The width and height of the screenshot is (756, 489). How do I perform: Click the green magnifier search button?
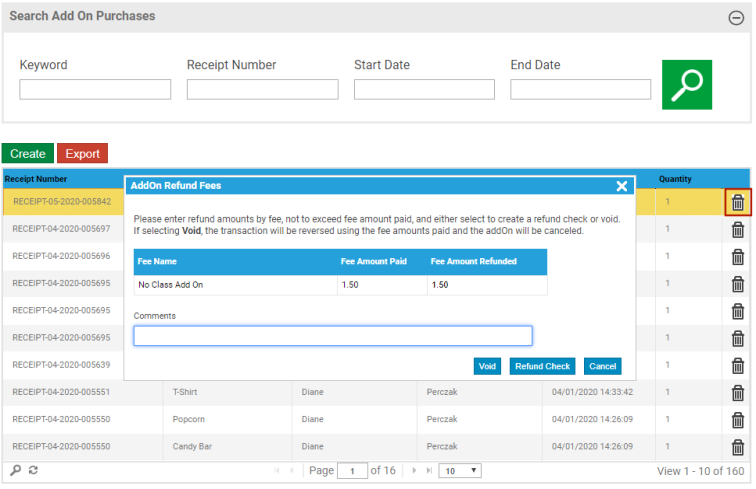(x=687, y=85)
